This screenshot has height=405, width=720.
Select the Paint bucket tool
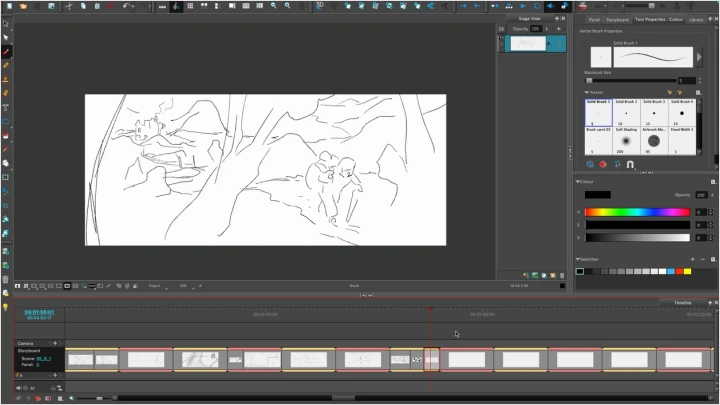[x=6, y=134]
